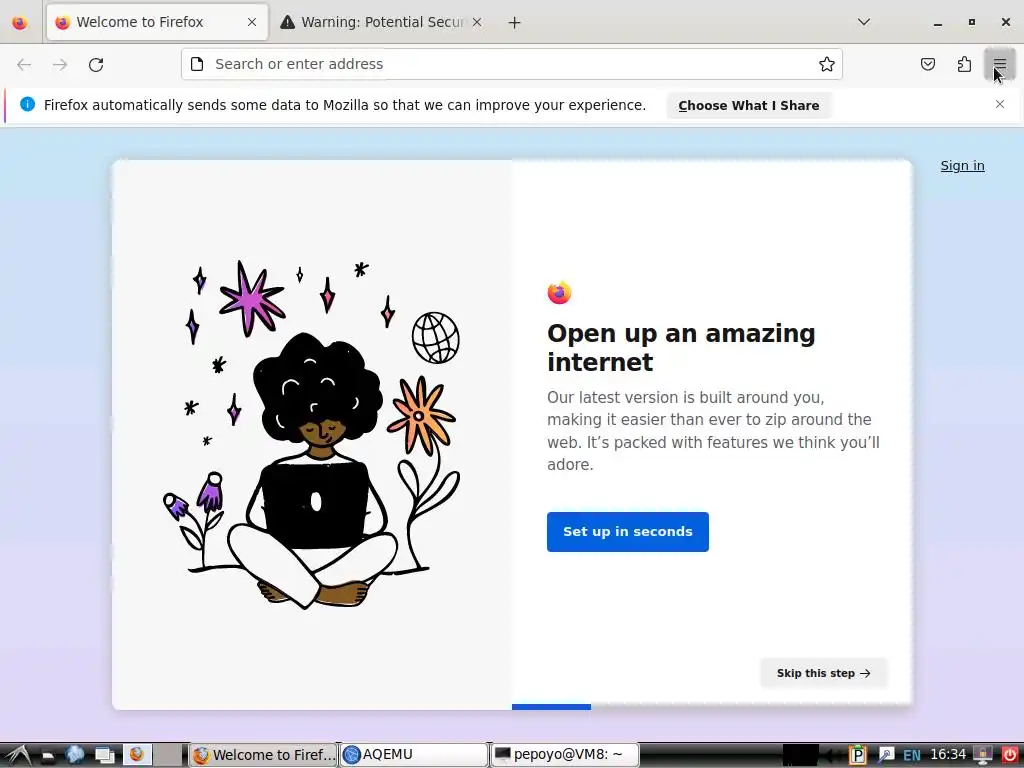1024x768 pixels.
Task: Maximize the Firefox window
Action: (971, 22)
